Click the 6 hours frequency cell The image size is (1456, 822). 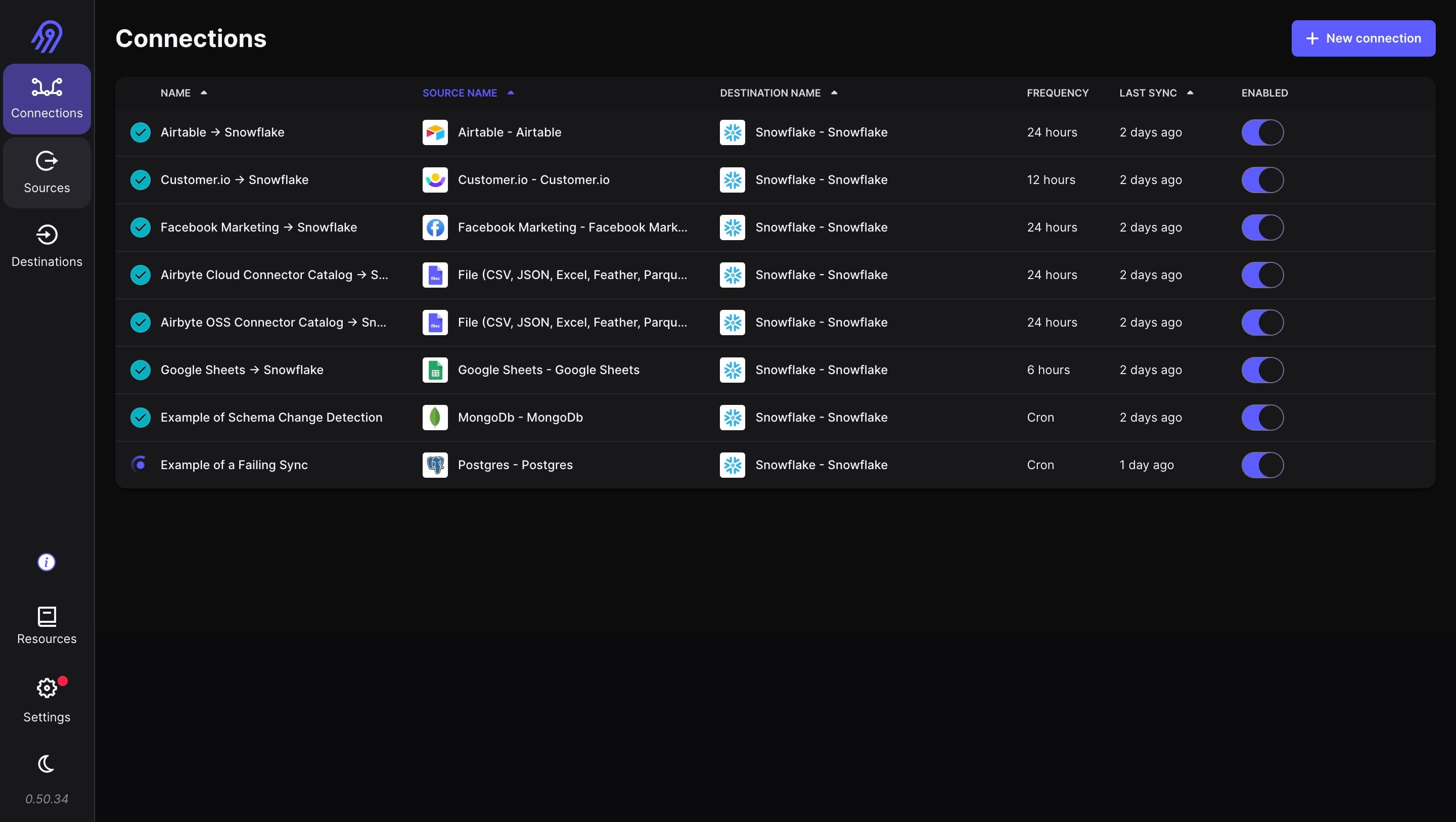[1048, 370]
